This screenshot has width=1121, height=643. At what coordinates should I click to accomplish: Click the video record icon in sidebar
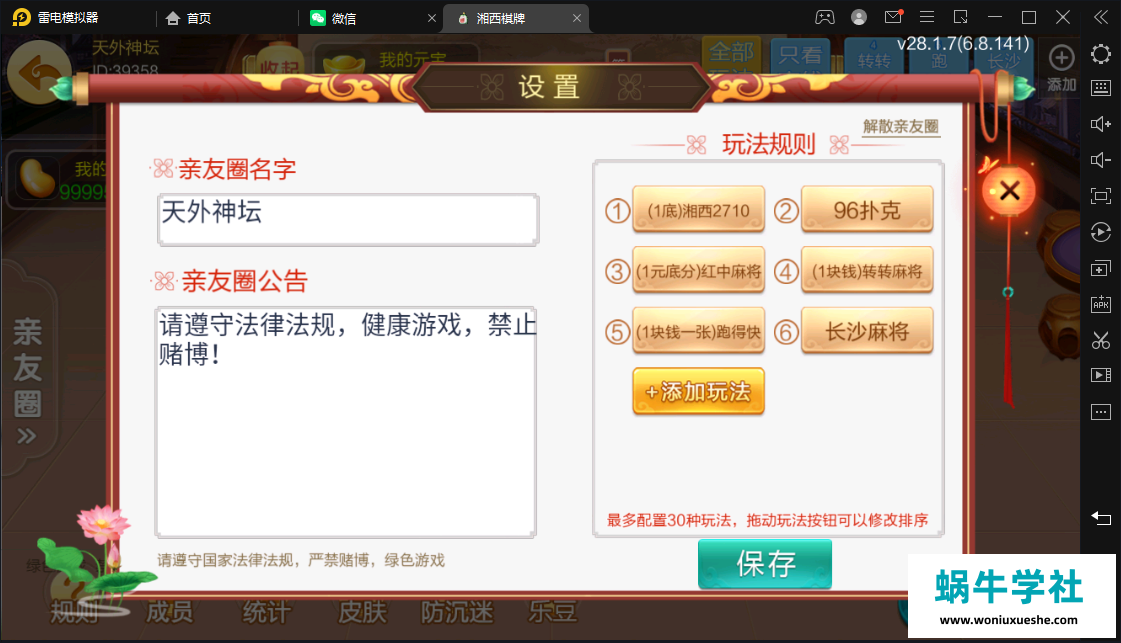click(1100, 375)
